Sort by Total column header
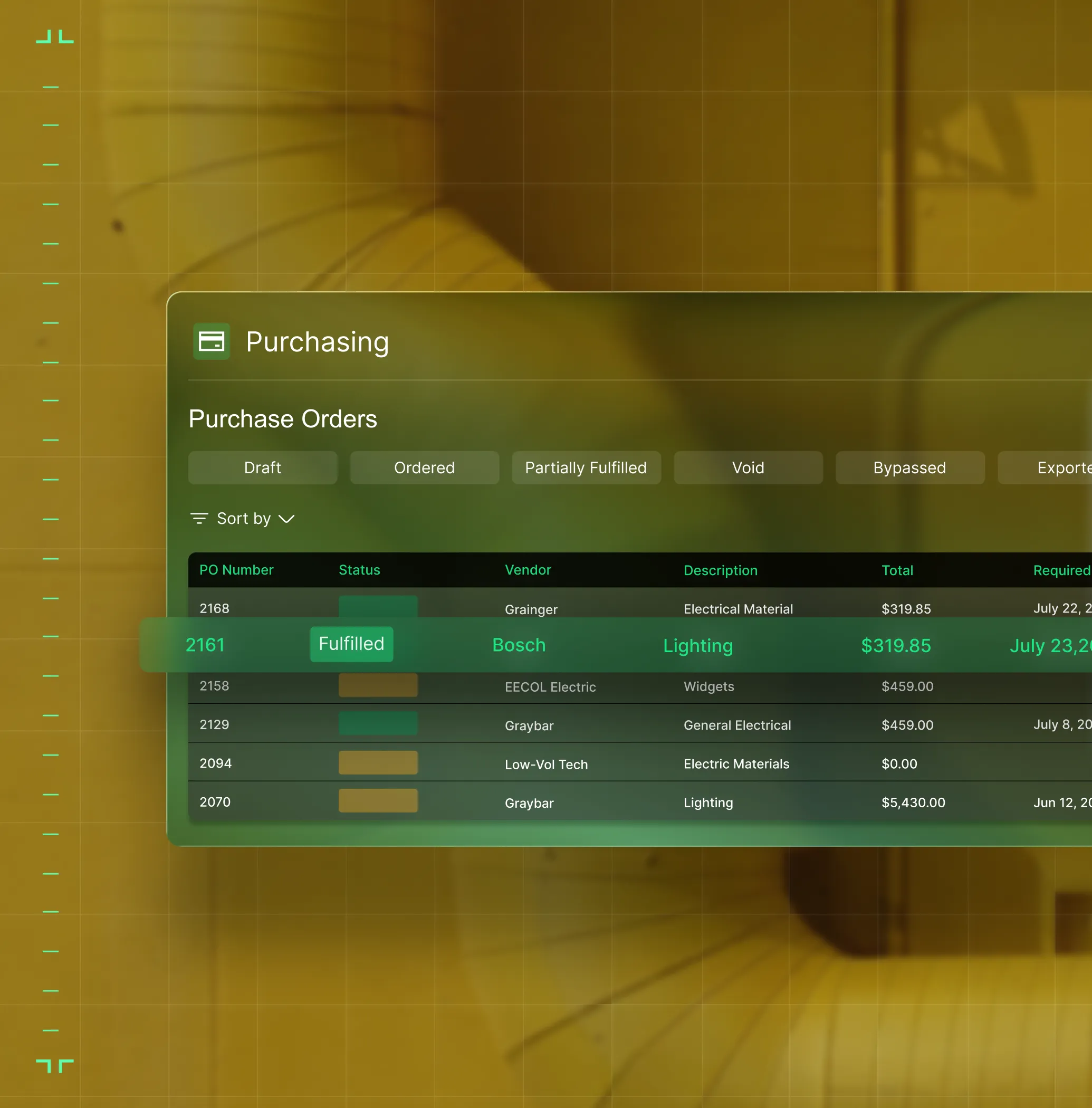The width and height of the screenshot is (1092, 1108). click(897, 570)
